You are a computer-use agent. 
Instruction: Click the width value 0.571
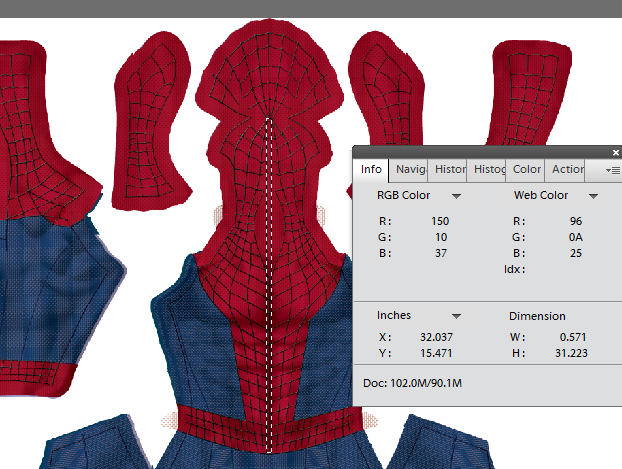coord(572,337)
